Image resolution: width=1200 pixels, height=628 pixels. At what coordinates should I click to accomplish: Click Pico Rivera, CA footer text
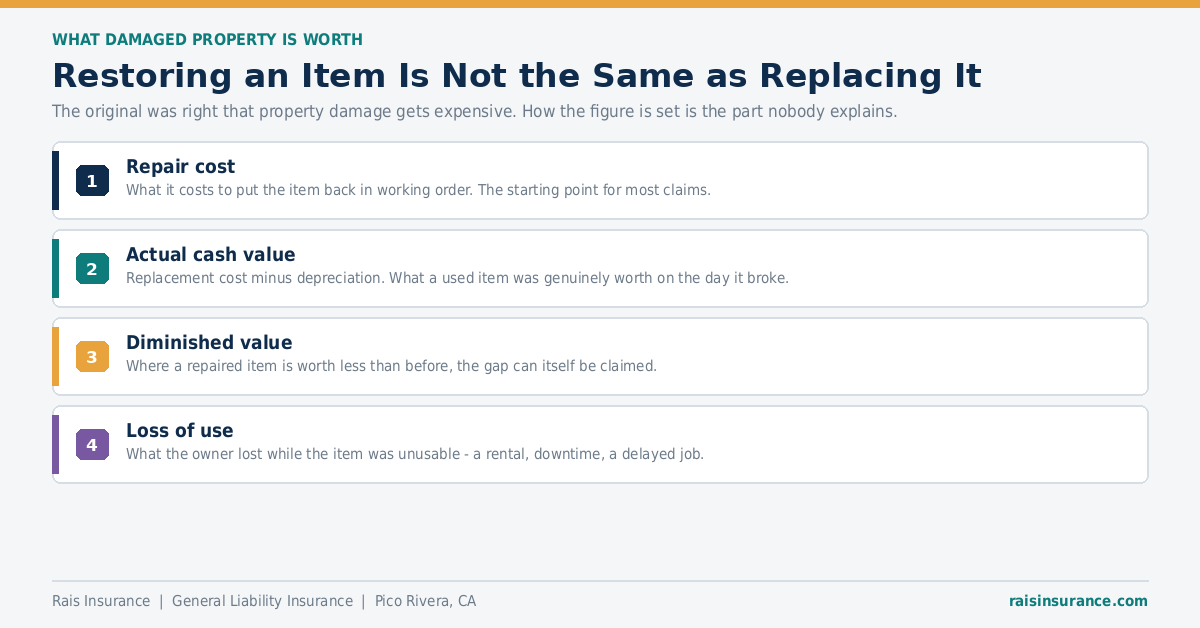425,601
